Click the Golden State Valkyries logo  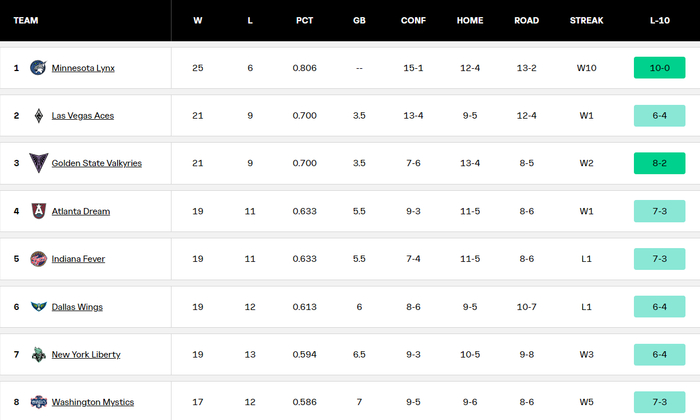click(38, 163)
